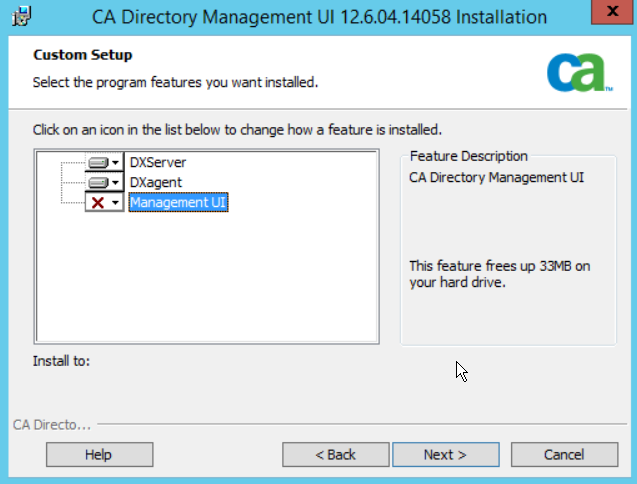Image resolution: width=637 pixels, height=484 pixels.
Task: Click the Custom Setup heading
Action: pyautogui.click(x=83, y=54)
